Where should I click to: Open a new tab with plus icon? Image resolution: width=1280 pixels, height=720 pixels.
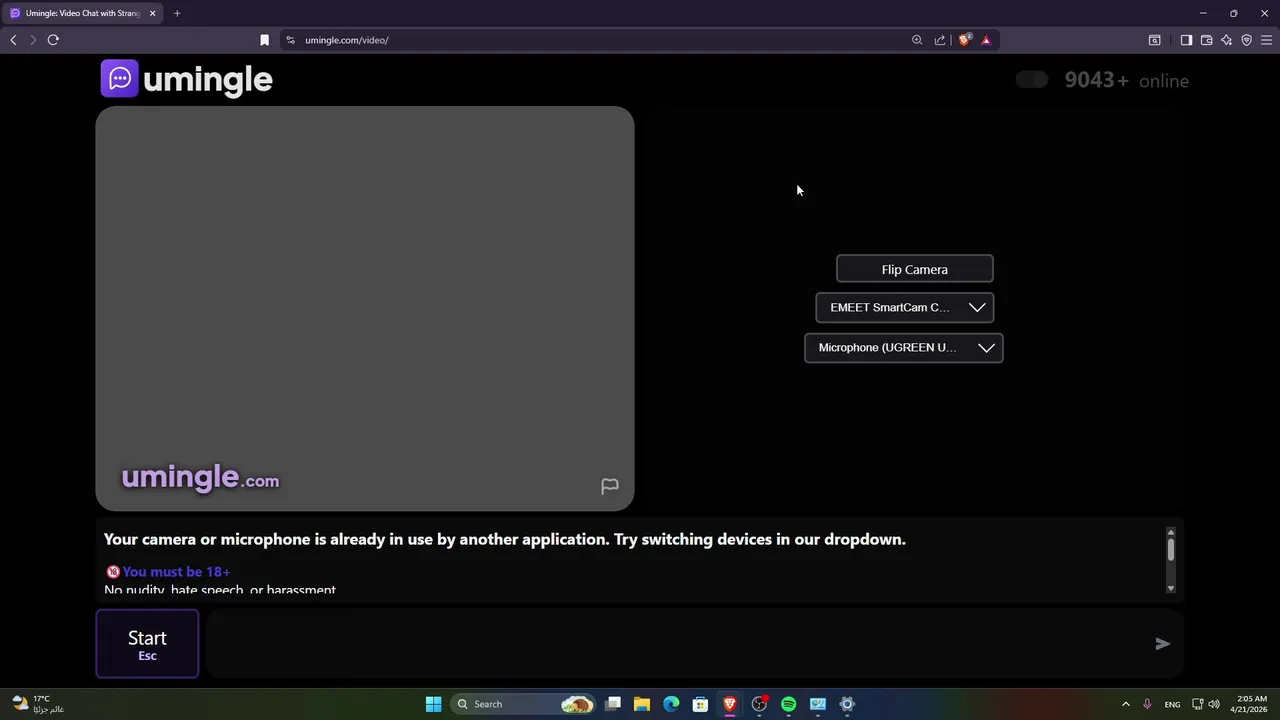[x=177, y=13]
